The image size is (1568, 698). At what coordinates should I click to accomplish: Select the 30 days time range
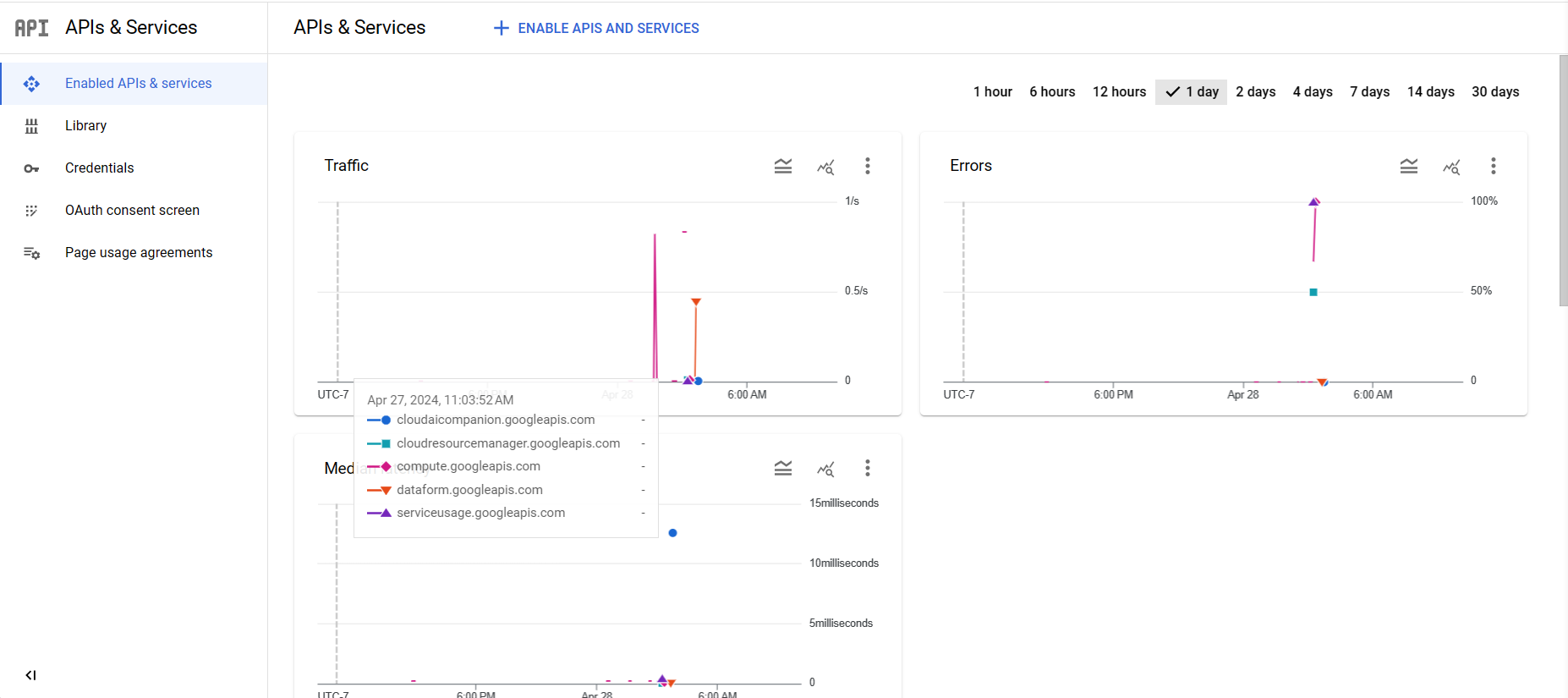click(x=1495, y=91)
